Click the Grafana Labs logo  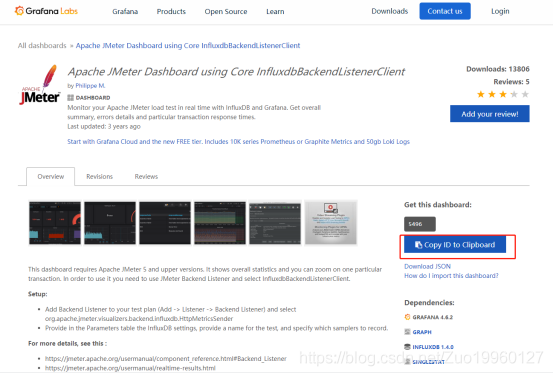46,11
